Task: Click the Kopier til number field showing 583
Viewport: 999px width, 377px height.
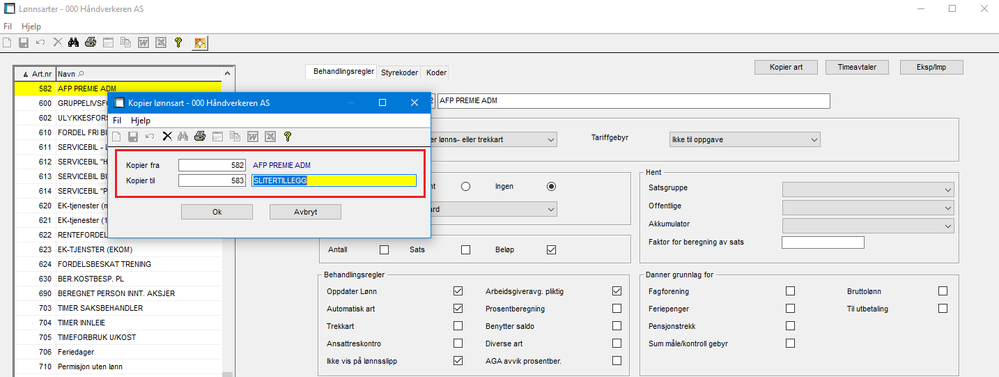Action: coord(212,181)
